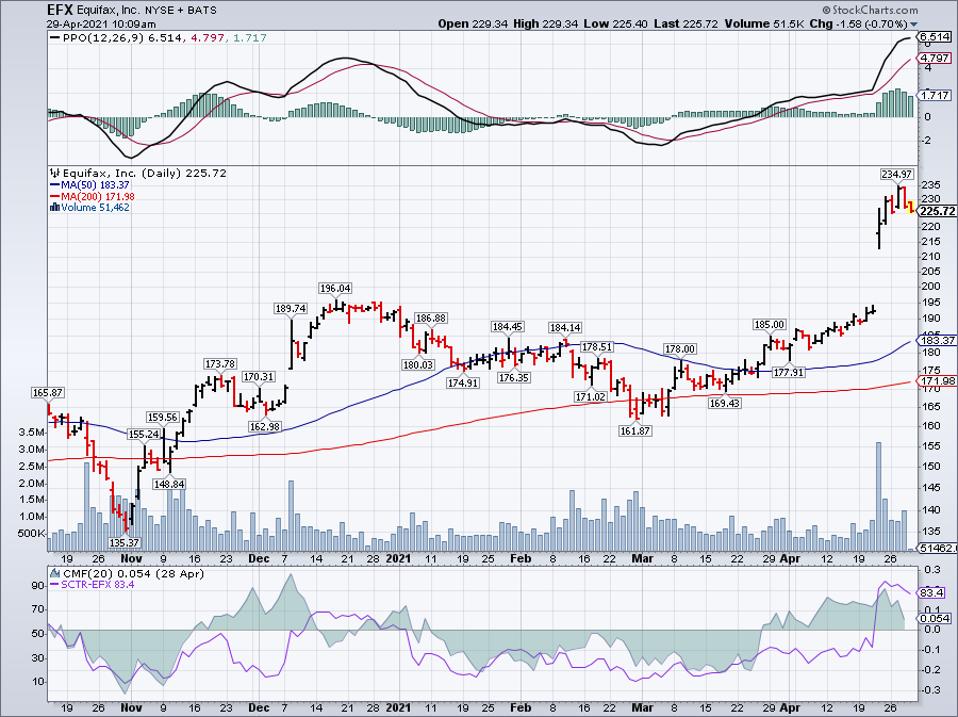Click the 155.24 price label
This screenshot has width=958, height=717.
pyautogui.click(x=144, y=434)
